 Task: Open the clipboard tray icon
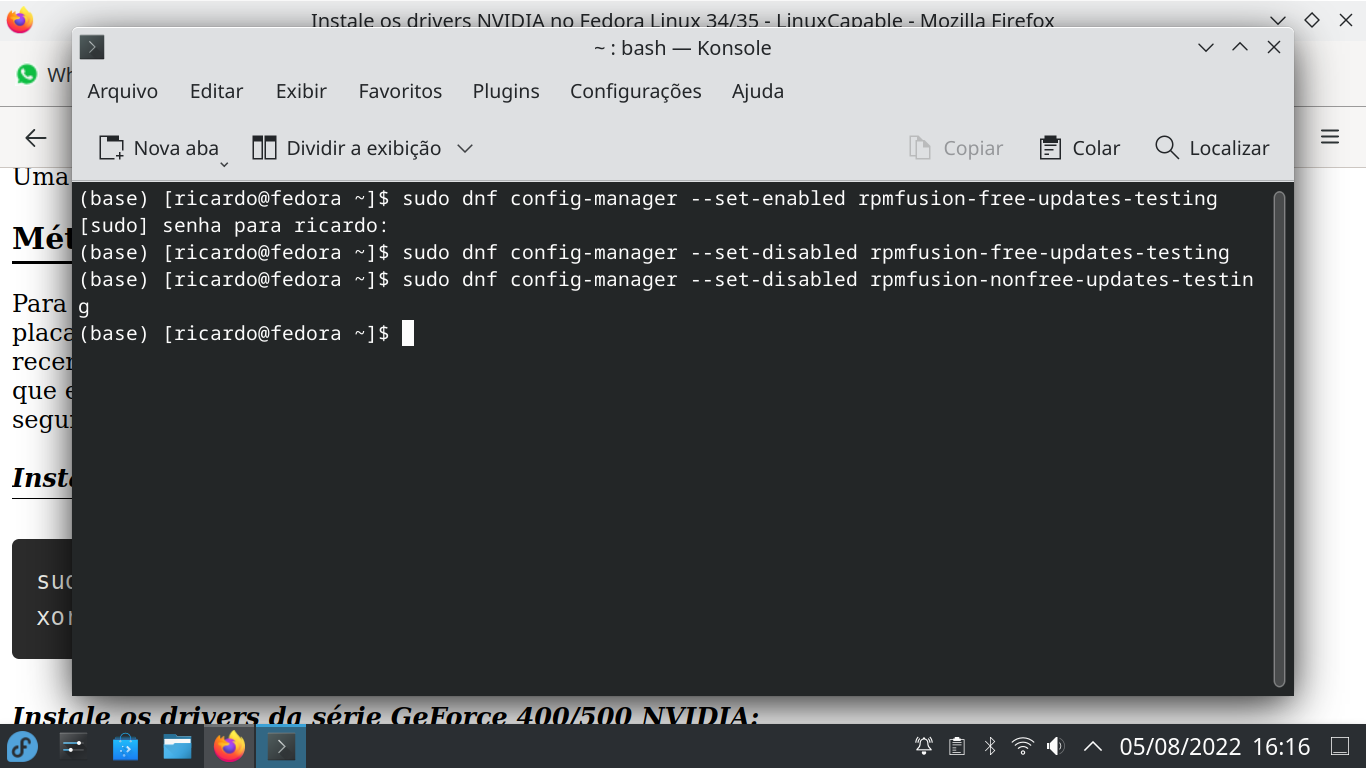pyautogui.click(x=957, y=746)
